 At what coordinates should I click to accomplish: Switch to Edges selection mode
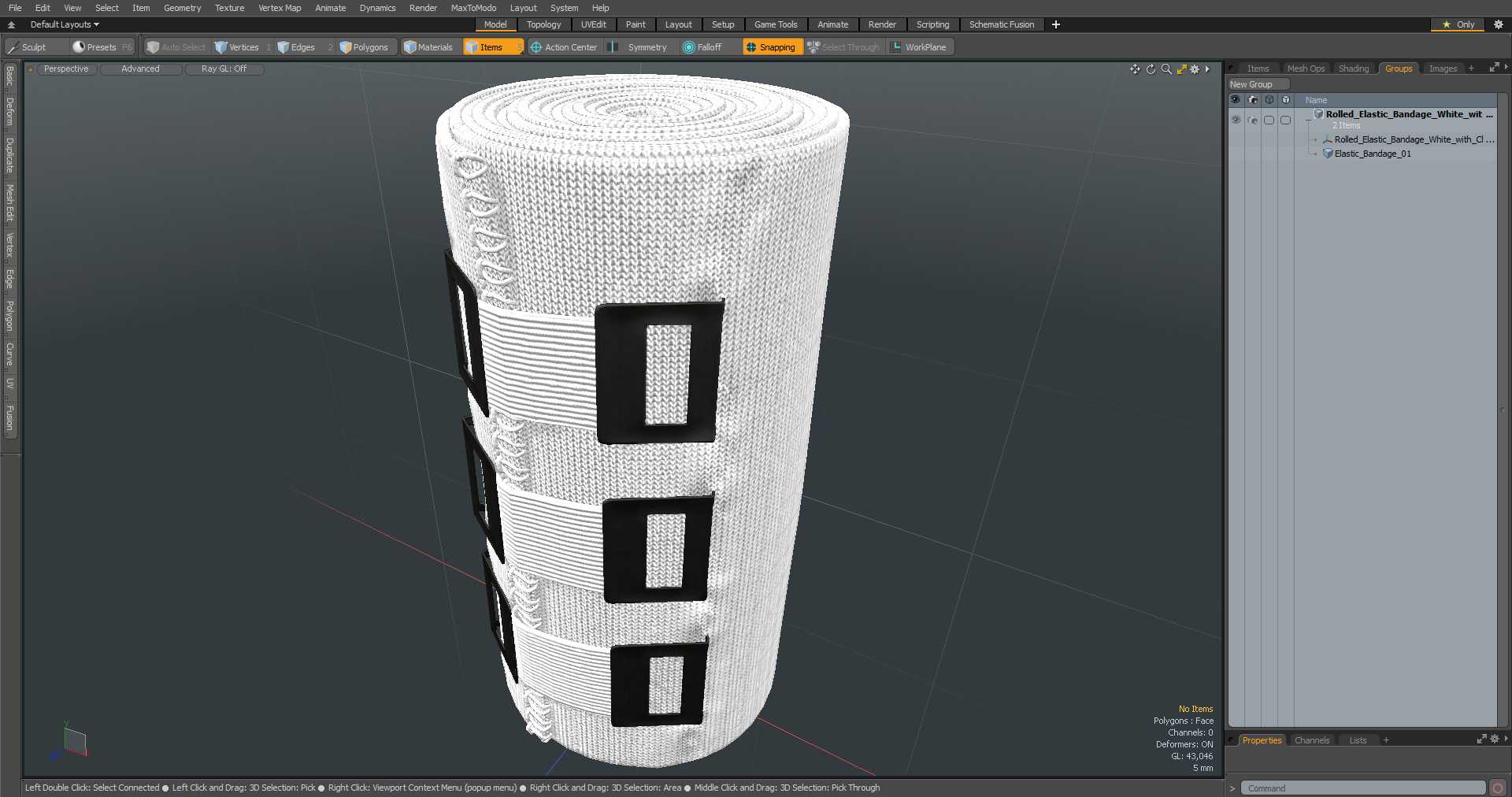[303, 47]
